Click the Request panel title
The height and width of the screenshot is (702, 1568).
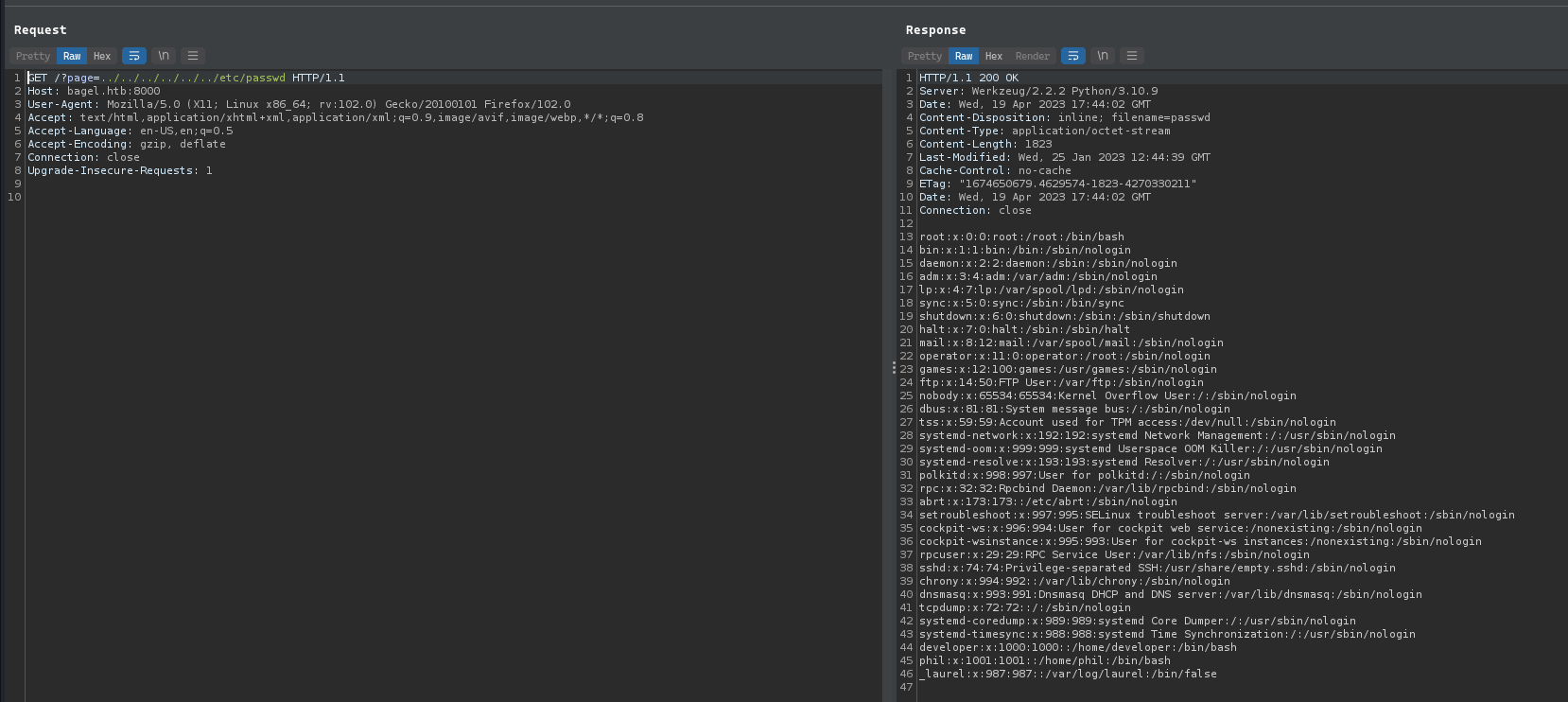[x=40, y=30]
